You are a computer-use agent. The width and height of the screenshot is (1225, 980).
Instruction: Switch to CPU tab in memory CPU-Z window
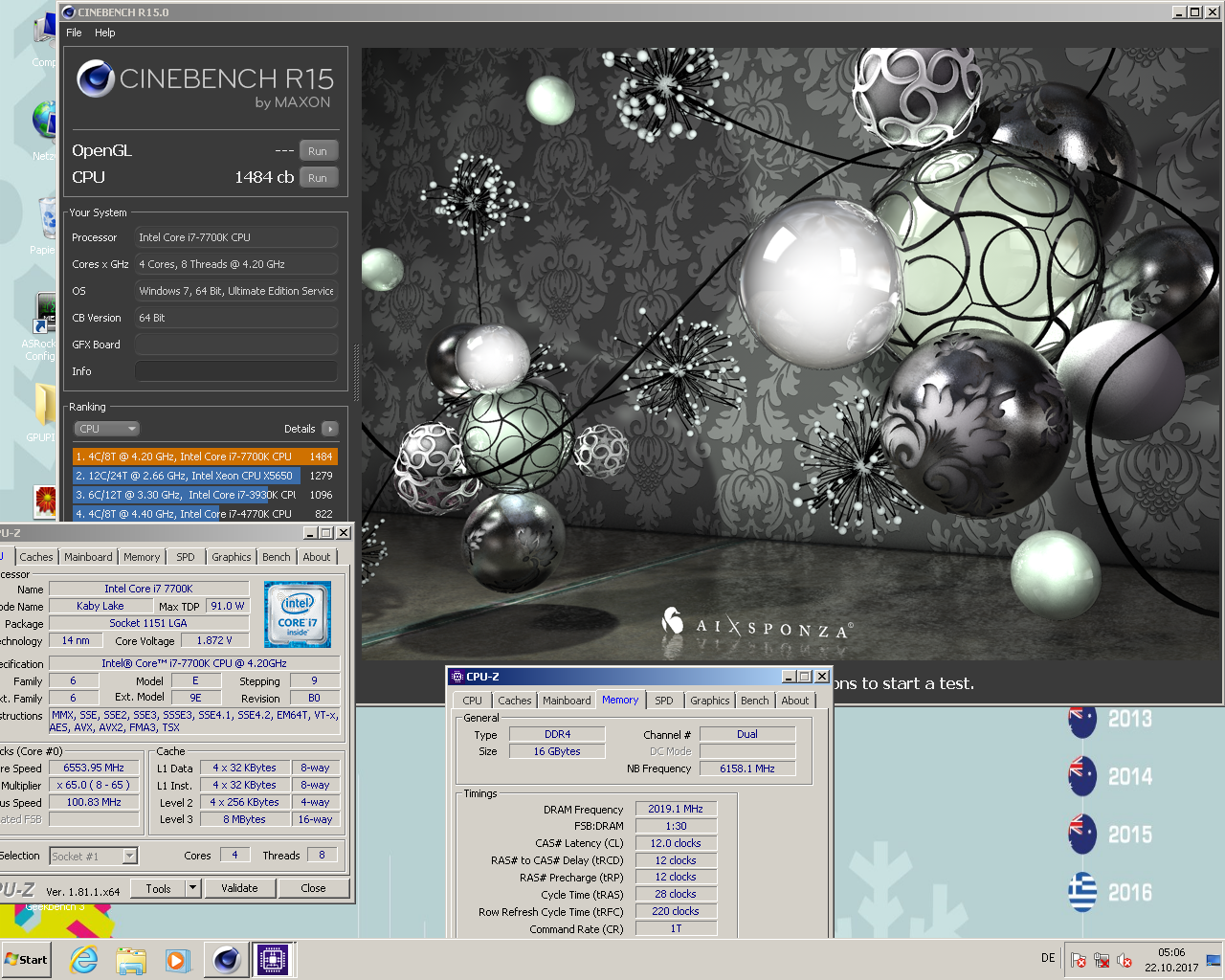click(x=473, y=701)
